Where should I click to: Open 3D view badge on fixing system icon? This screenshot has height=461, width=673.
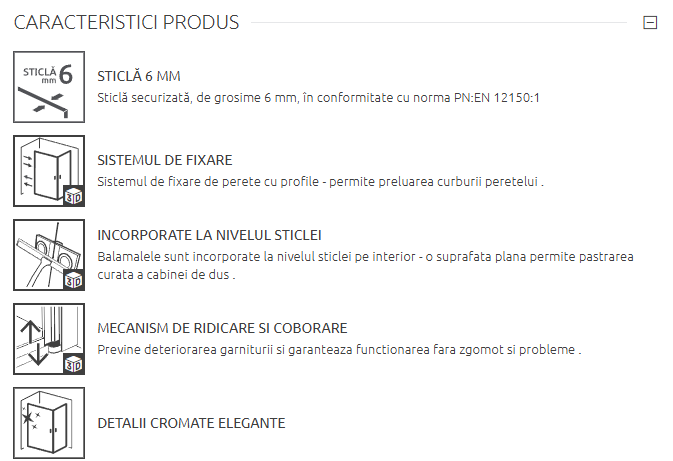[x=71, y=197]
